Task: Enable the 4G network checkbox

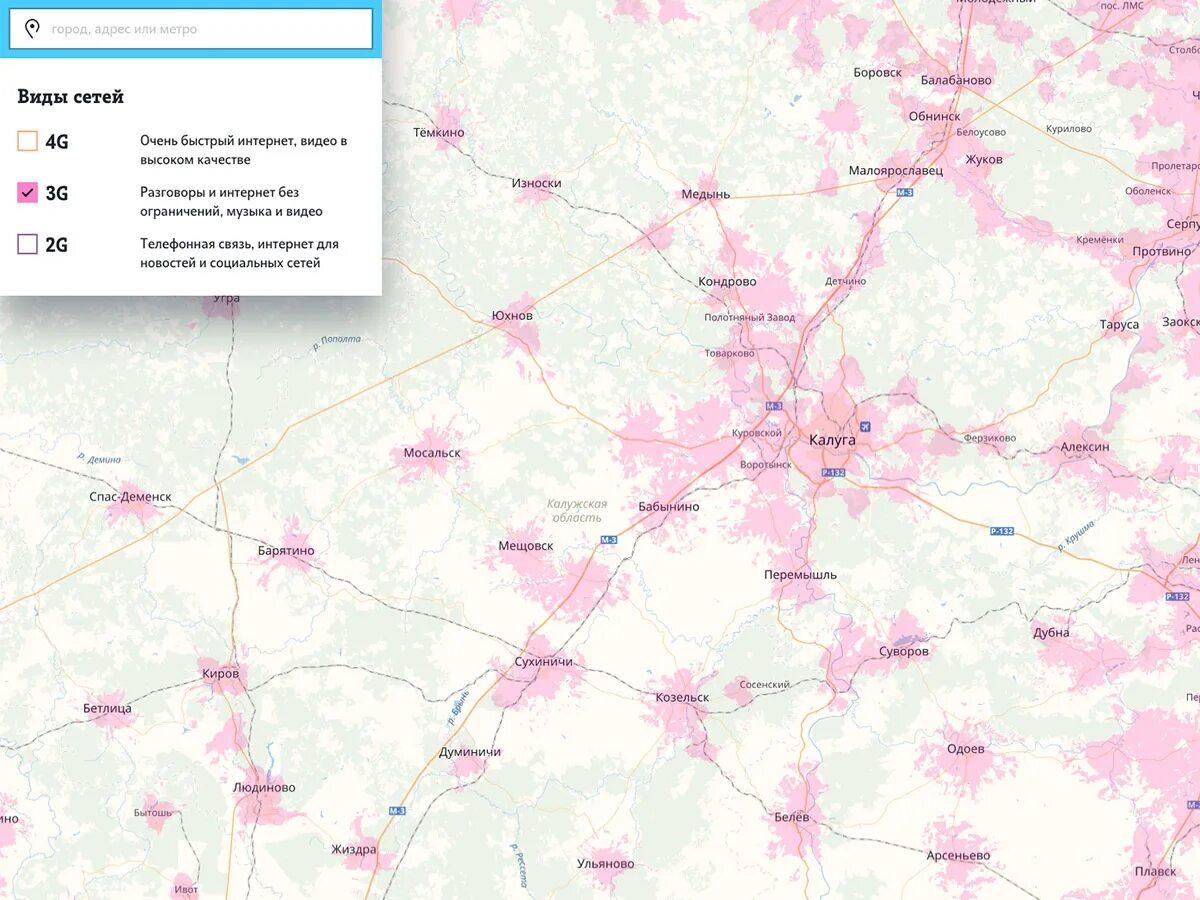Action: point(28,141)
